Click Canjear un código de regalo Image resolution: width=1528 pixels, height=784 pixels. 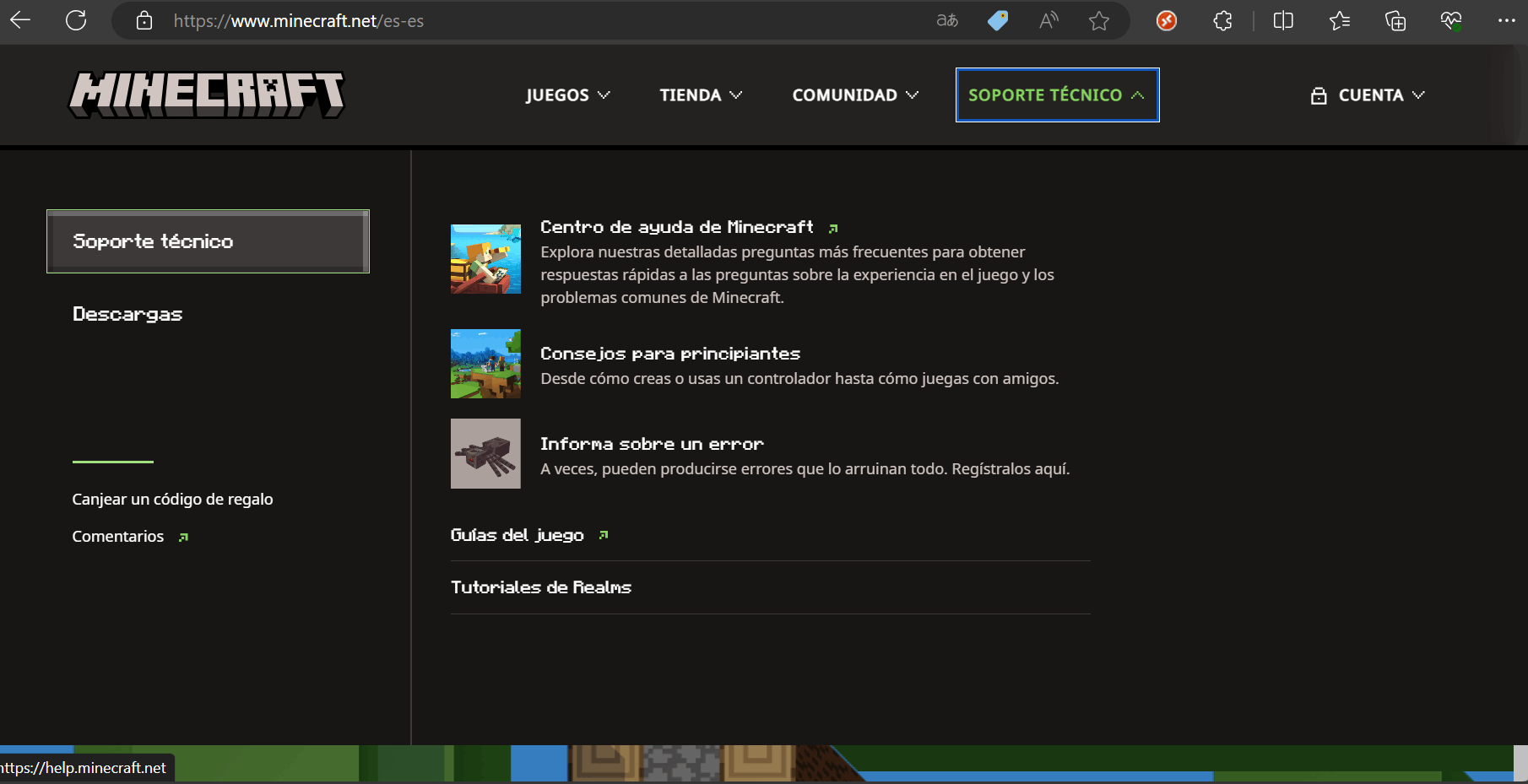(x=172, y=499)
